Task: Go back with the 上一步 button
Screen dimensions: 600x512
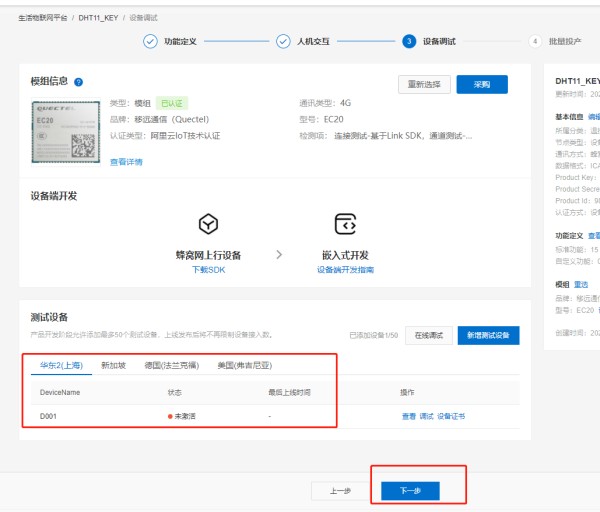Action: click(340, 491)
